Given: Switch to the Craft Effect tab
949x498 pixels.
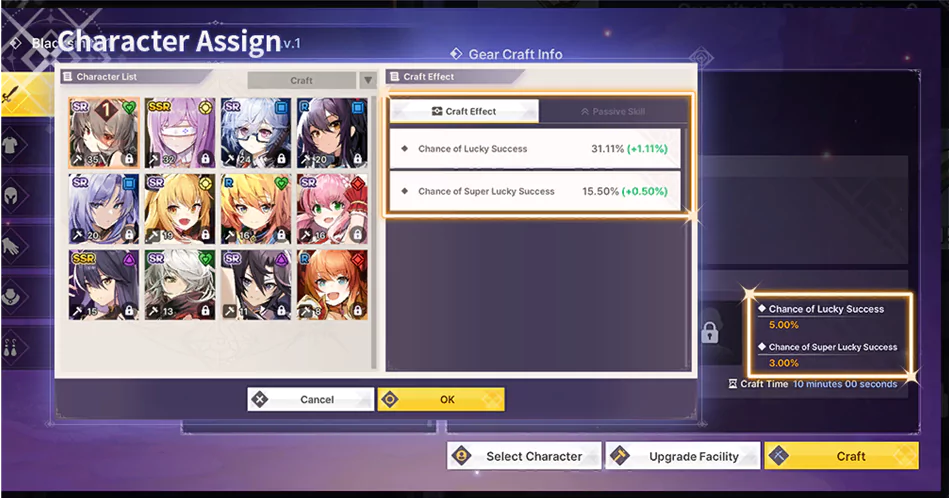Looking at the screenshot, I should pyautogui.click(x=464, y=111).
